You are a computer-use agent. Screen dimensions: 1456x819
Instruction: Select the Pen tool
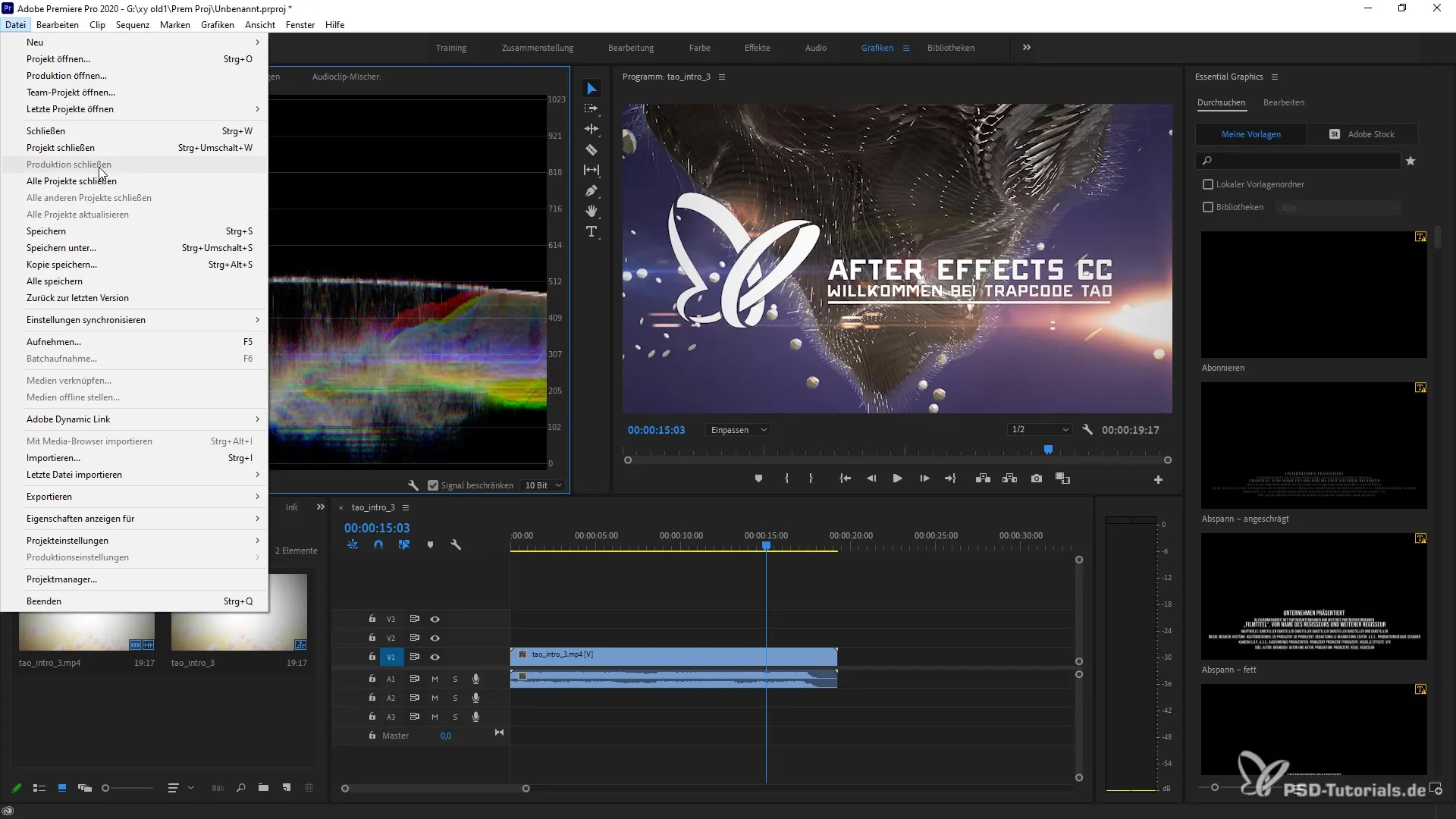[591, 190]
